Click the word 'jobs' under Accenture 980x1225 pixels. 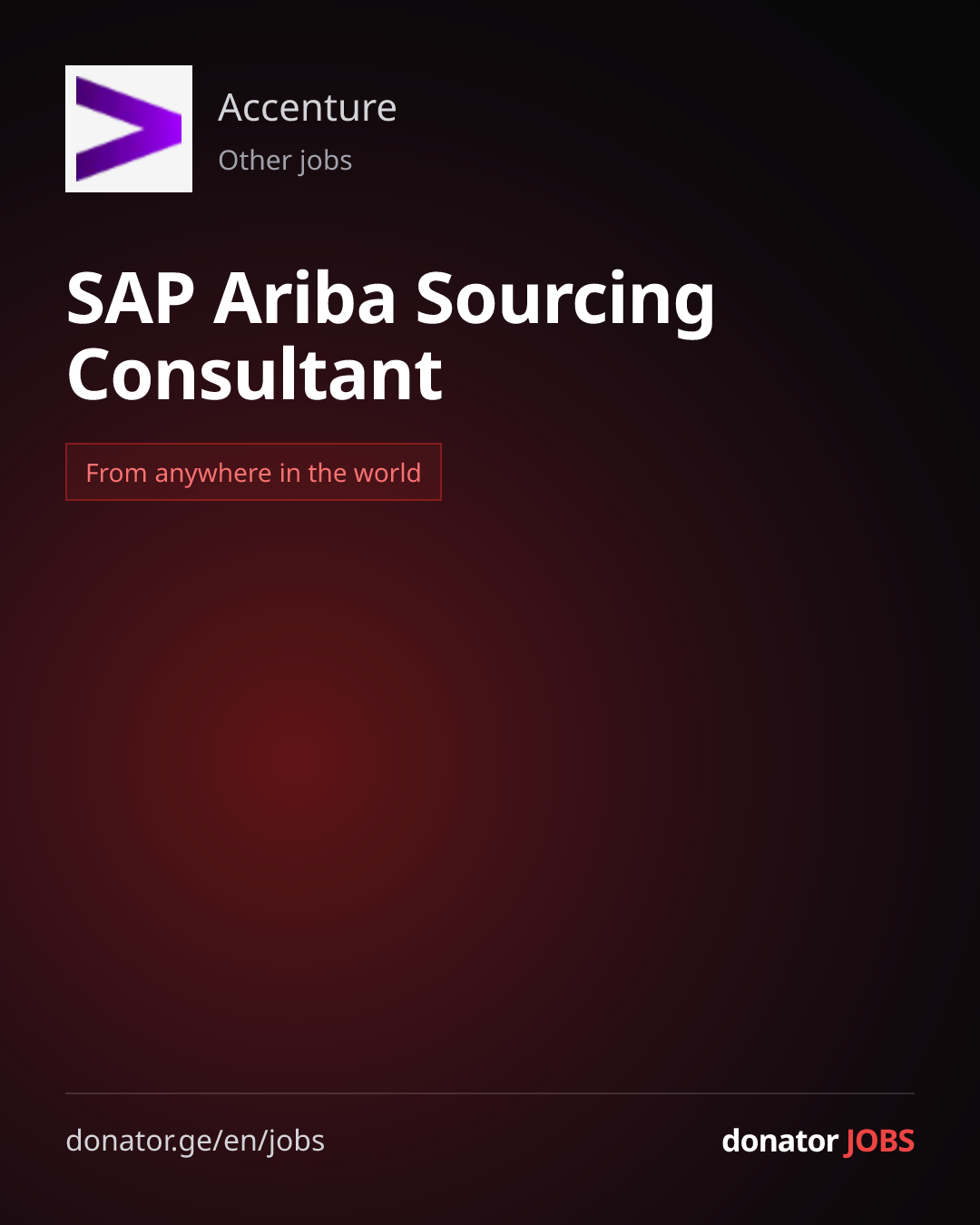tap(325, 162)
